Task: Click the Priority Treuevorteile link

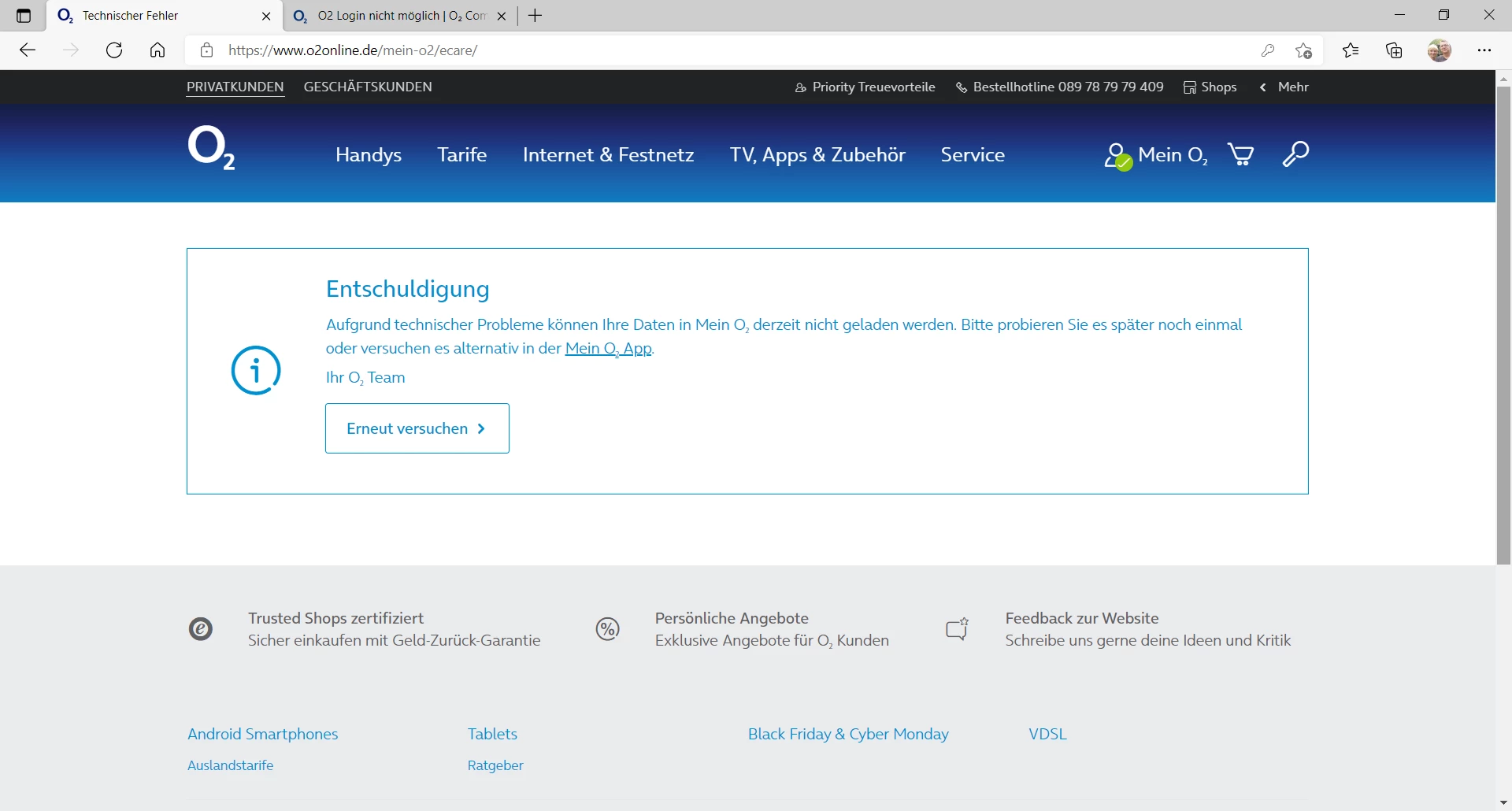Action: tap(865, 87)
